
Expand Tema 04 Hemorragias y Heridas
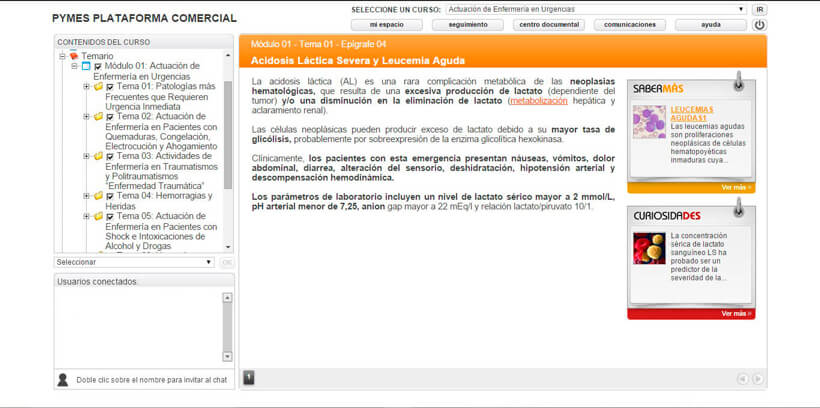[x=86, y=196]
